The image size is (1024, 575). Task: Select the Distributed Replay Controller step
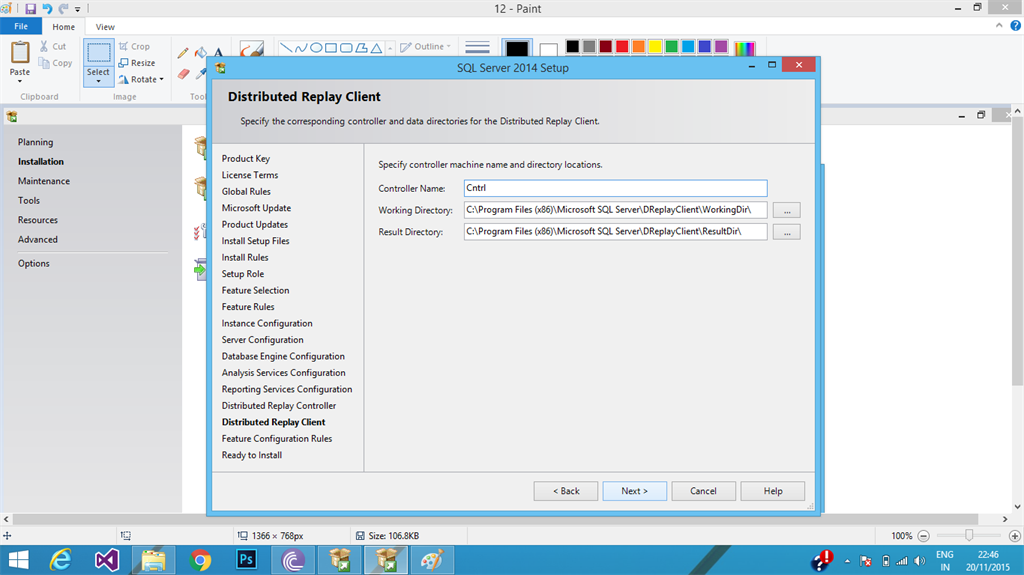279,405
